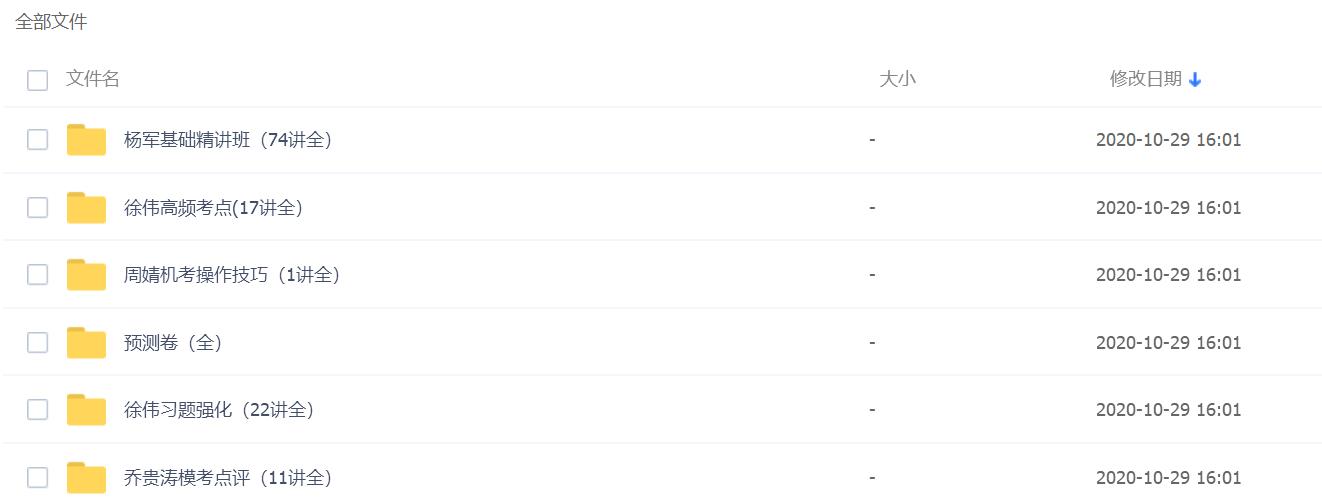
Task: Check the box for 徐伟习题强化 row
Action: (37, 409)
